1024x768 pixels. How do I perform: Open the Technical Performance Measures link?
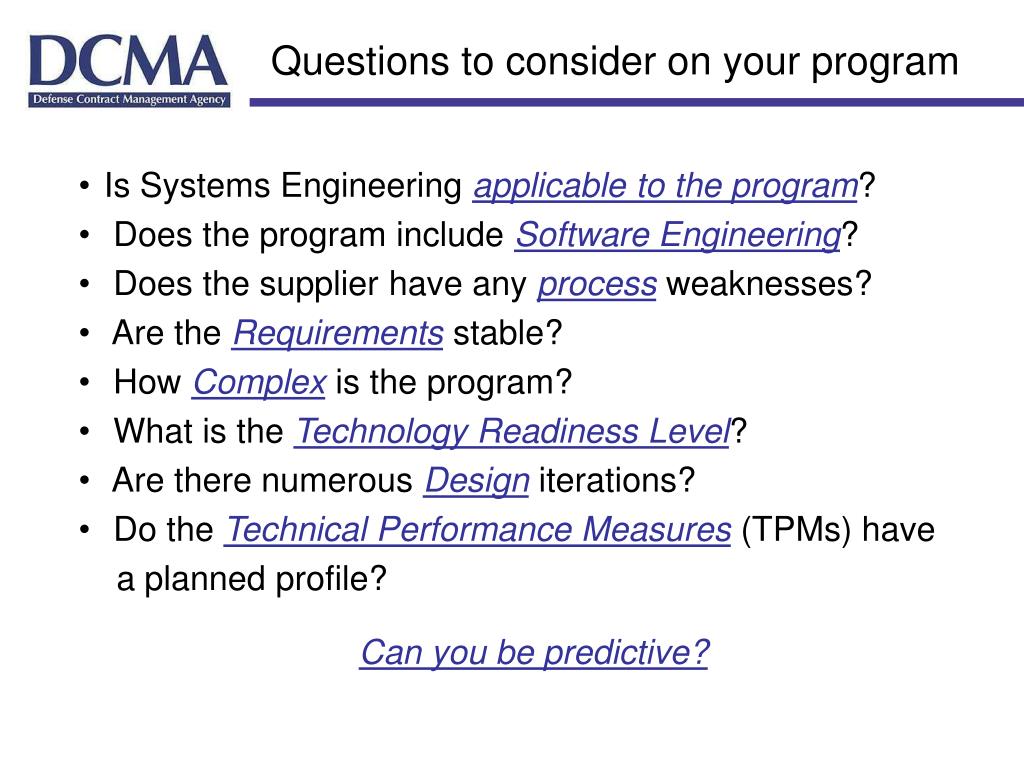[x=477, y=530]
